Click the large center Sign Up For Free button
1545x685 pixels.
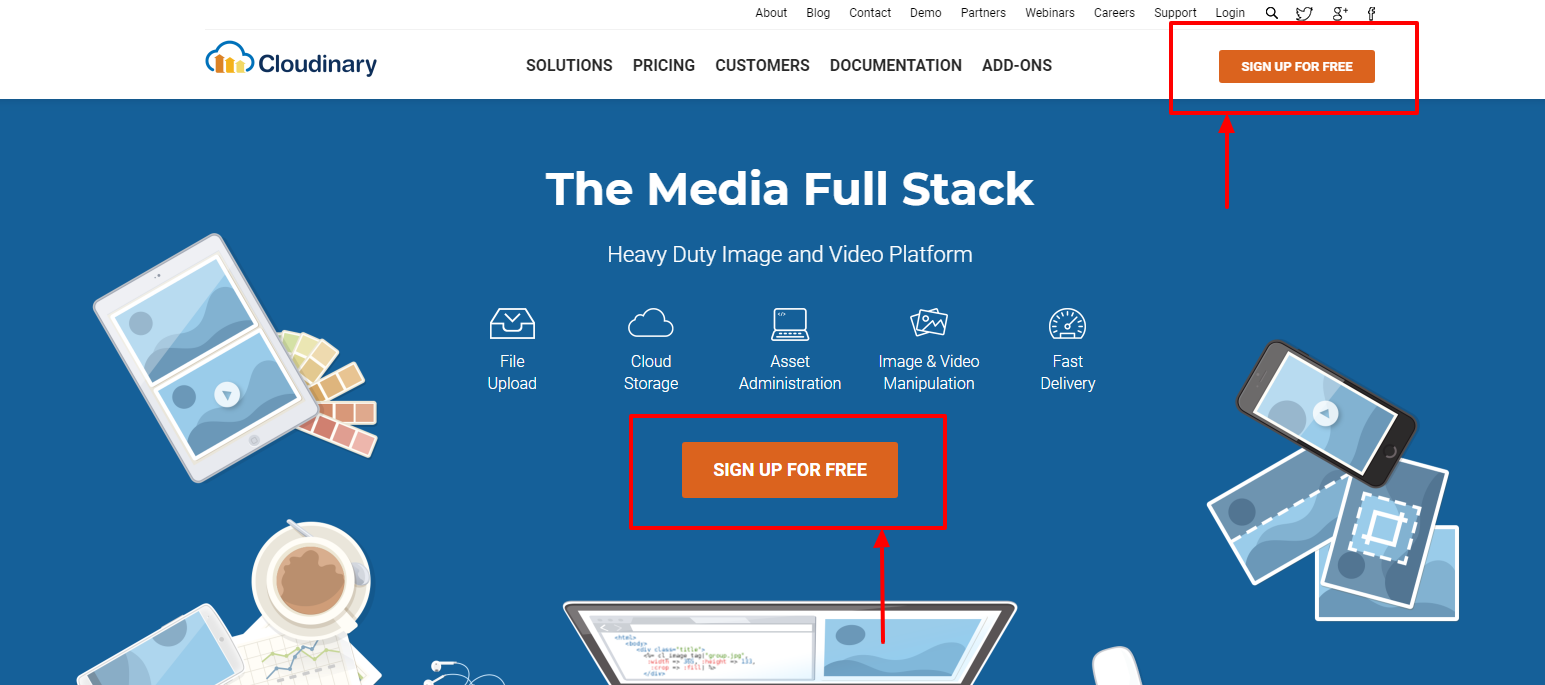pos(790,470)
